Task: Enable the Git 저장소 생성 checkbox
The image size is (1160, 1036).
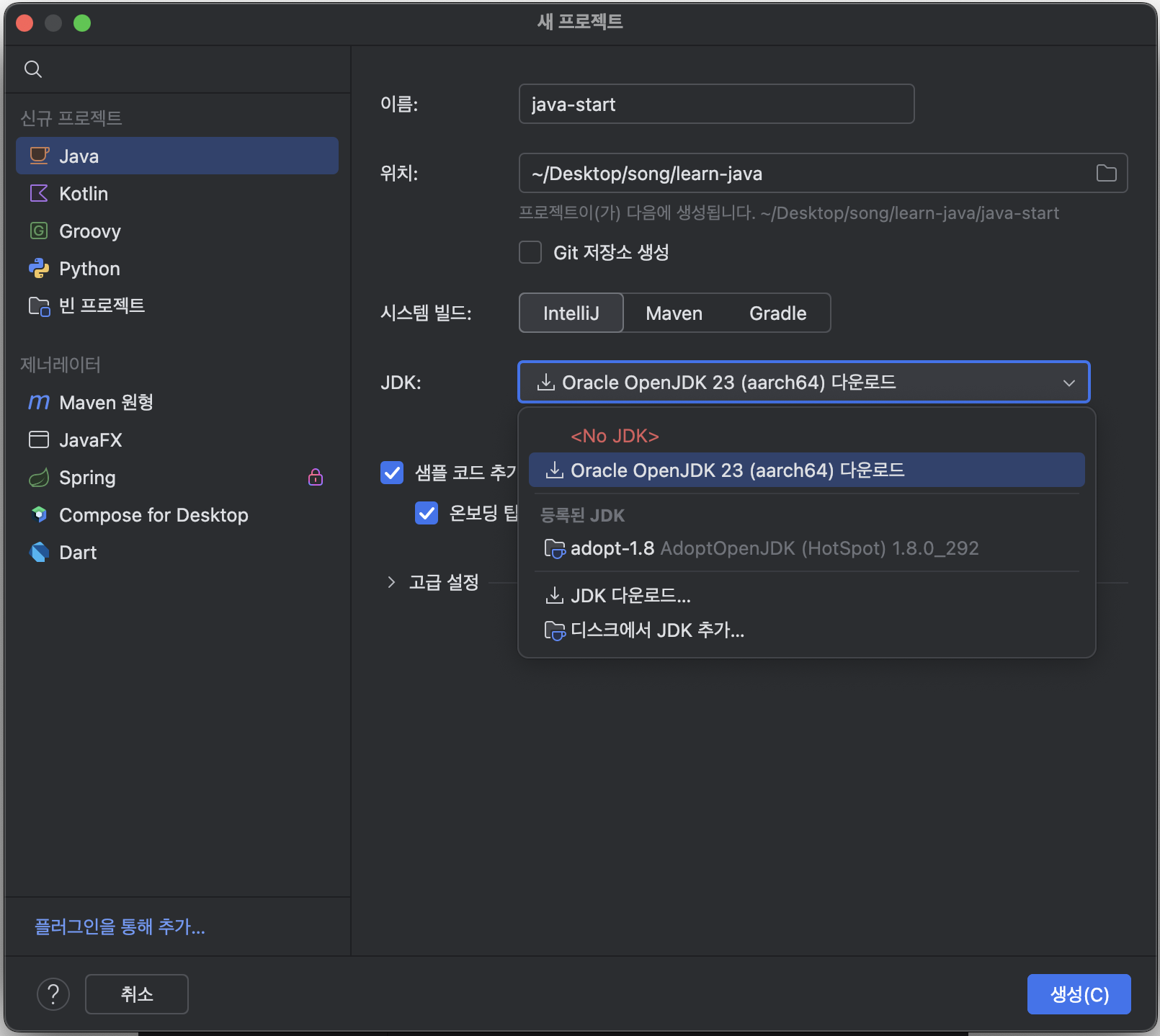Action: pyautogui.click(x=530, y=252)
